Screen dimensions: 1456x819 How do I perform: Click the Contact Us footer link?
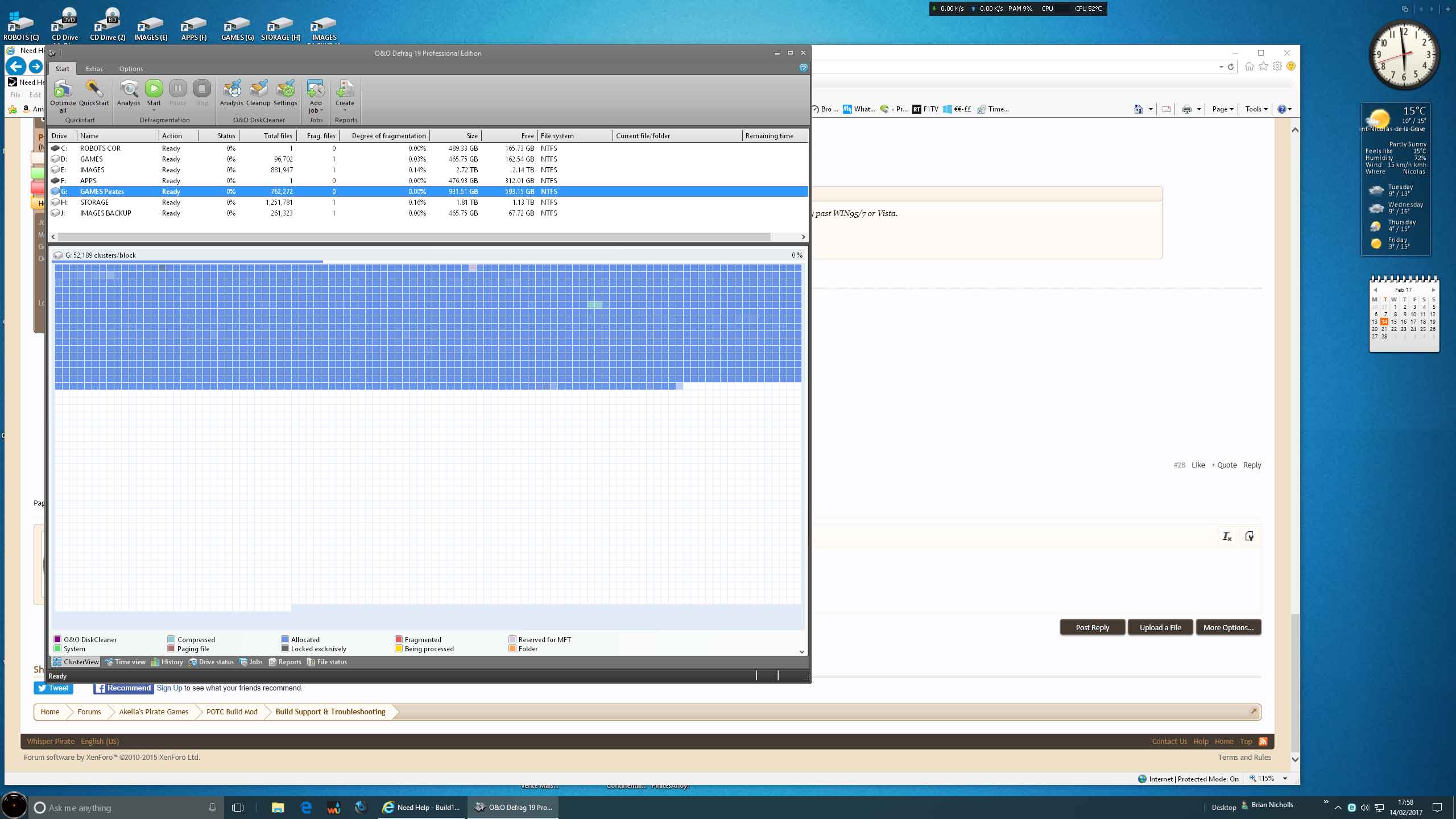coord(1169,742)
